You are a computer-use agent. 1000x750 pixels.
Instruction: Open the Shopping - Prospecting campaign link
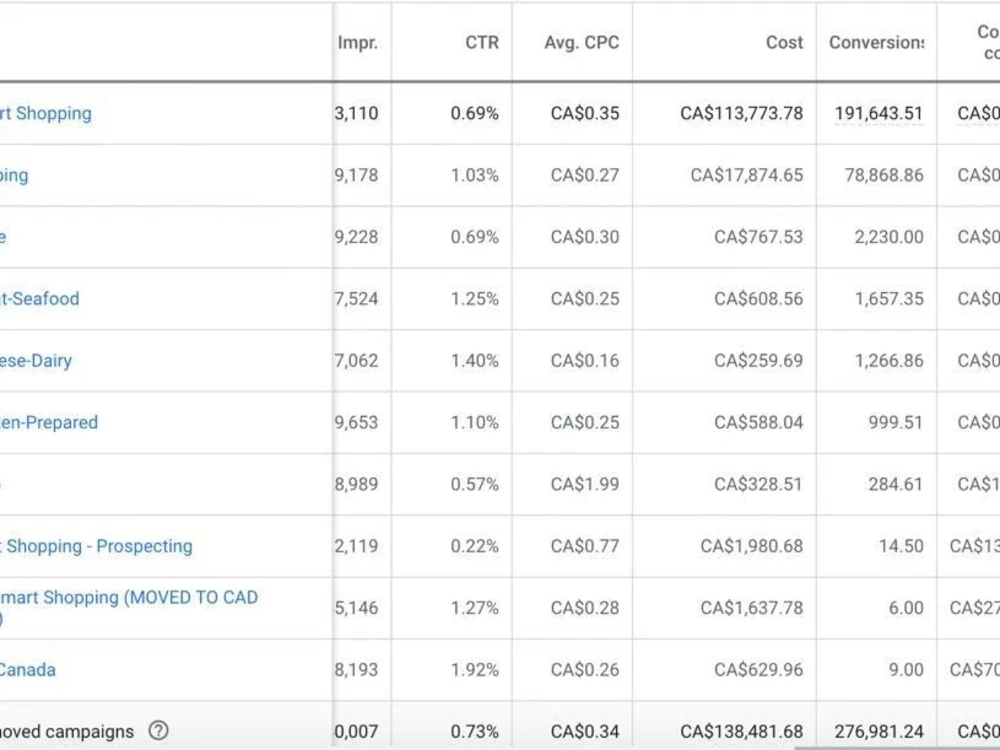pyautogui.click(x=96, y=546)
